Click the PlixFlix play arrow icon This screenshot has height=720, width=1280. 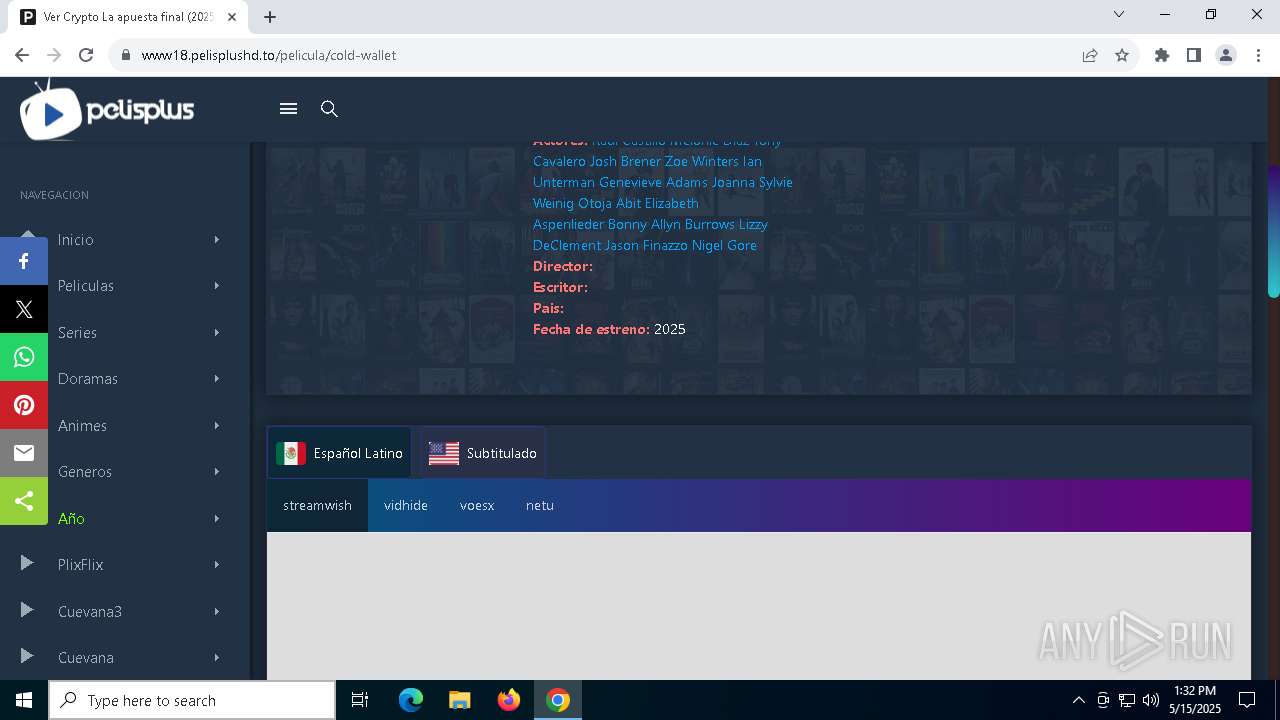pyautogui.click(x=27, y=564)
